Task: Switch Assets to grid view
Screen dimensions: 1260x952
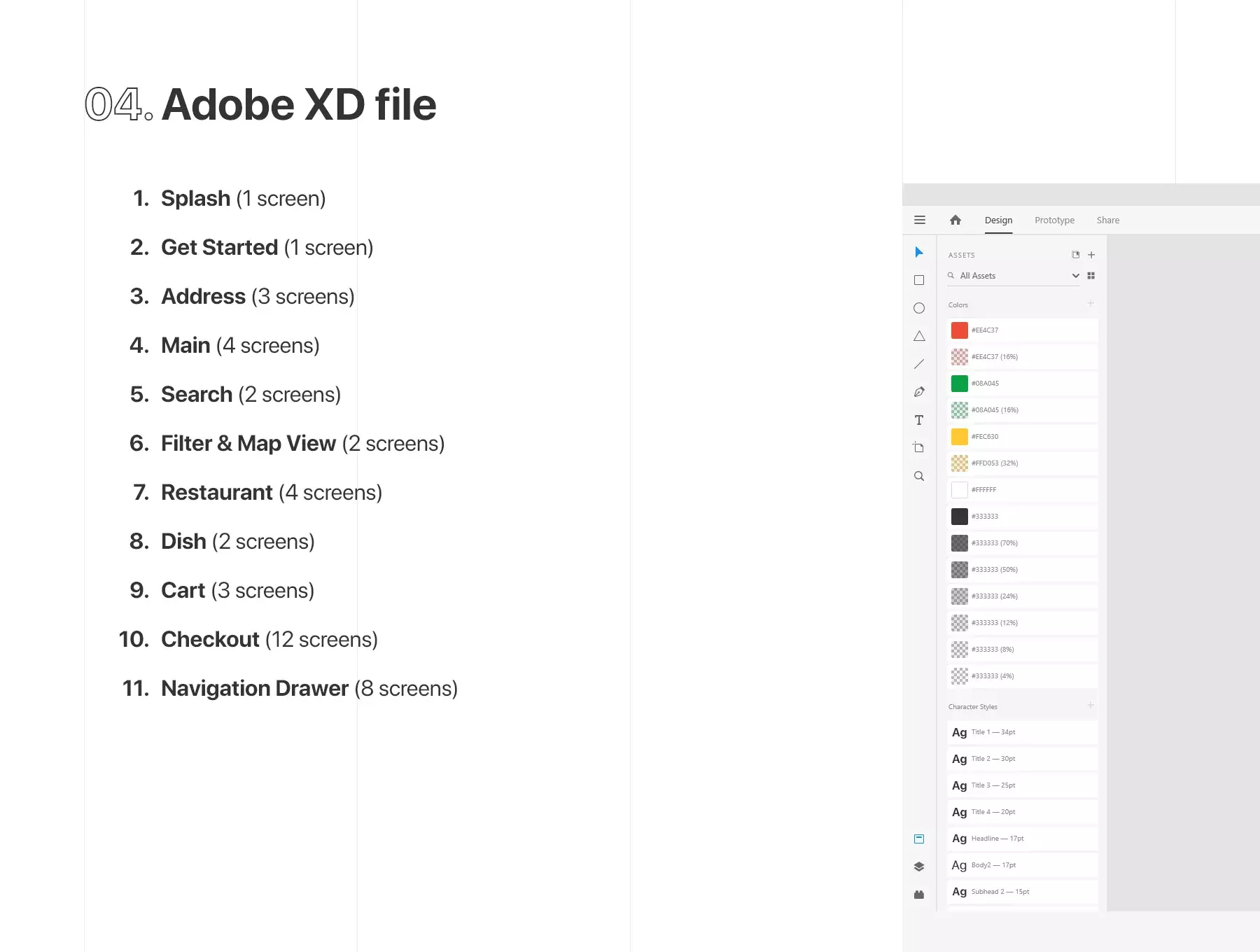Action: click(x=1091, y=276)
